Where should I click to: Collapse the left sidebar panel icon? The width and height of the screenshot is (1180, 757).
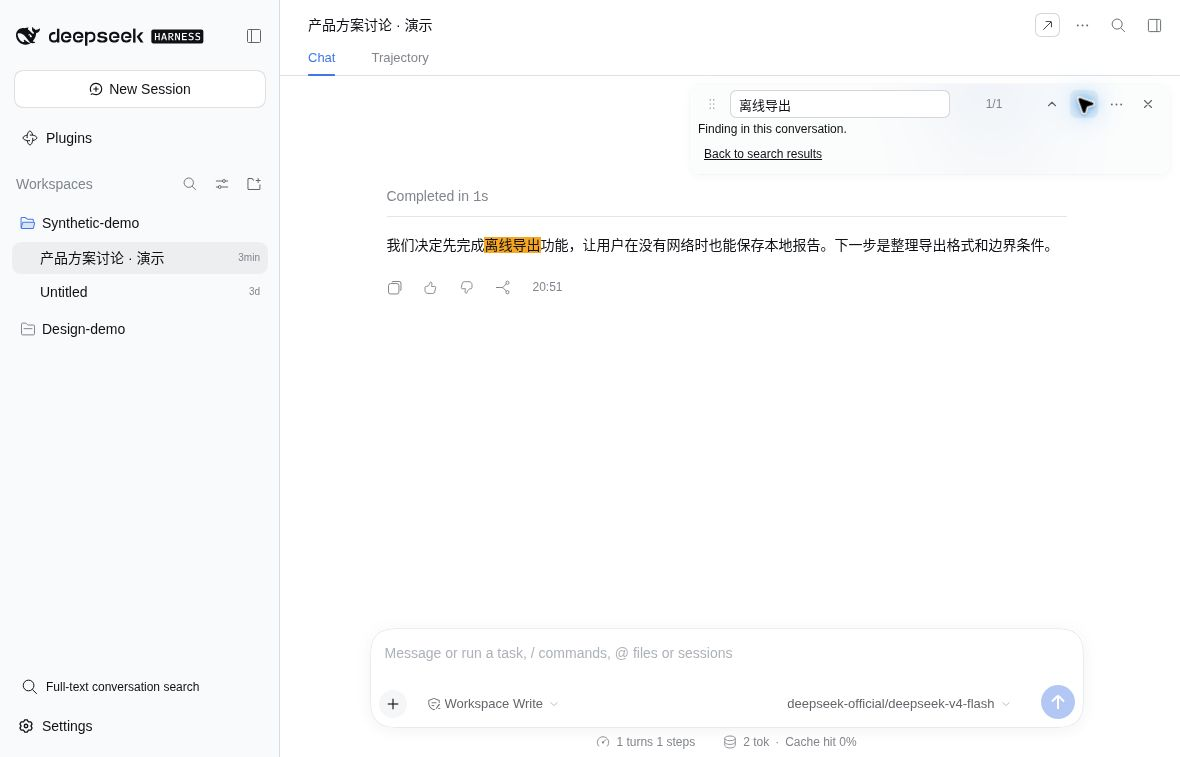(x=254, y=36)
